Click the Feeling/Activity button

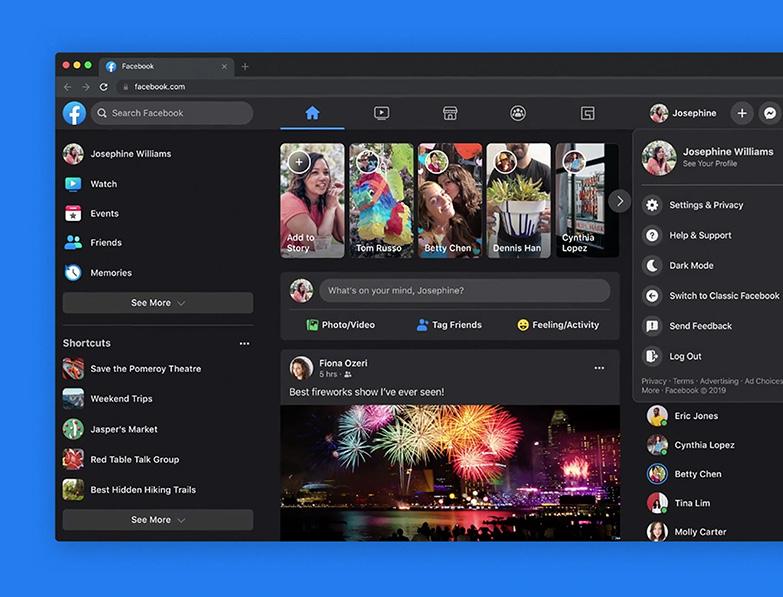click(x=558, y=325)
